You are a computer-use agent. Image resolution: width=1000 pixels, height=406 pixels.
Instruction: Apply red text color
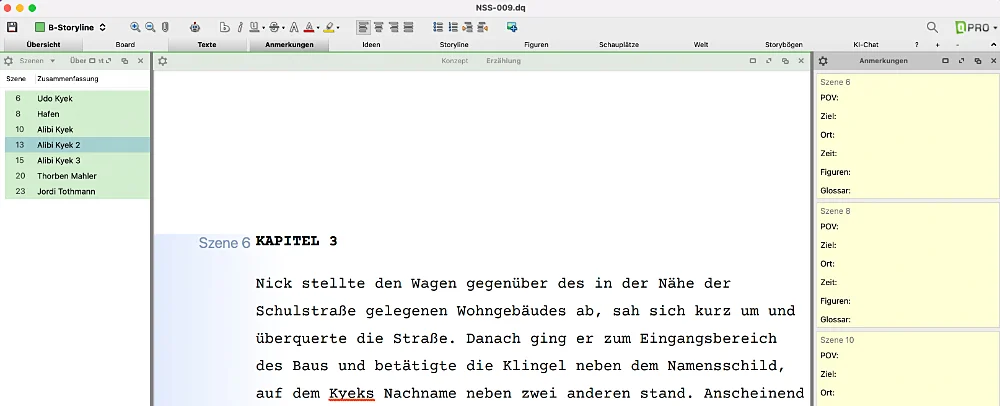tap(309, 27)
